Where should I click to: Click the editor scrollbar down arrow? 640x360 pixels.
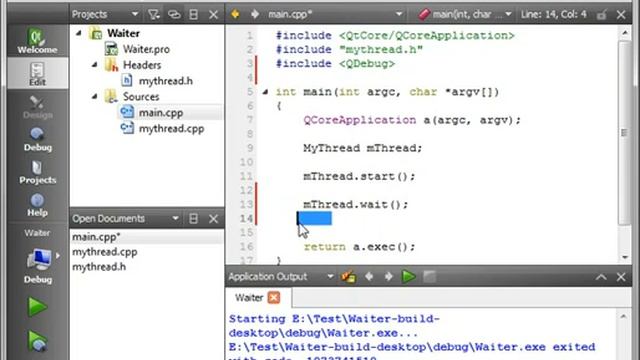click(625, 258)
